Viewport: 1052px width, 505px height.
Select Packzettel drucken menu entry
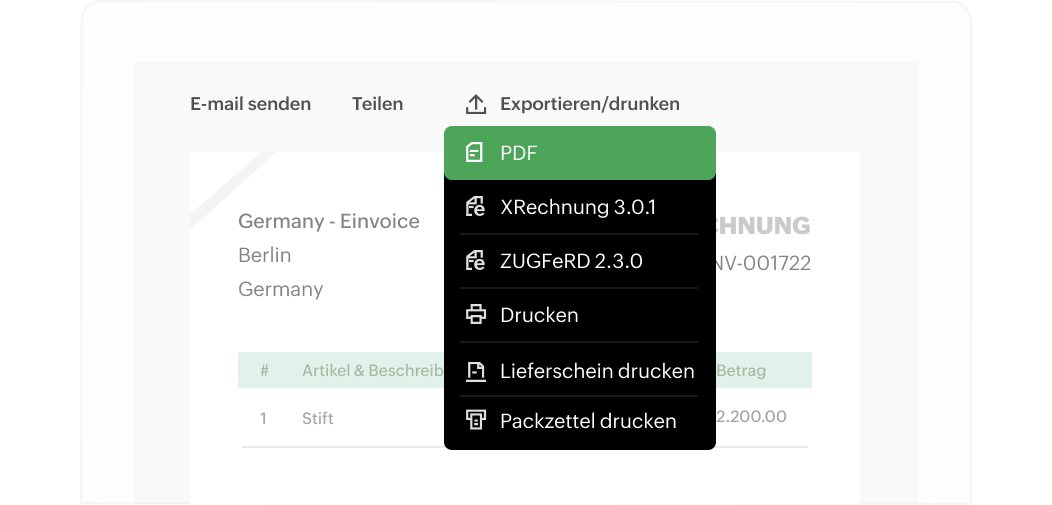pyautogui.click(x=580, y=421)
